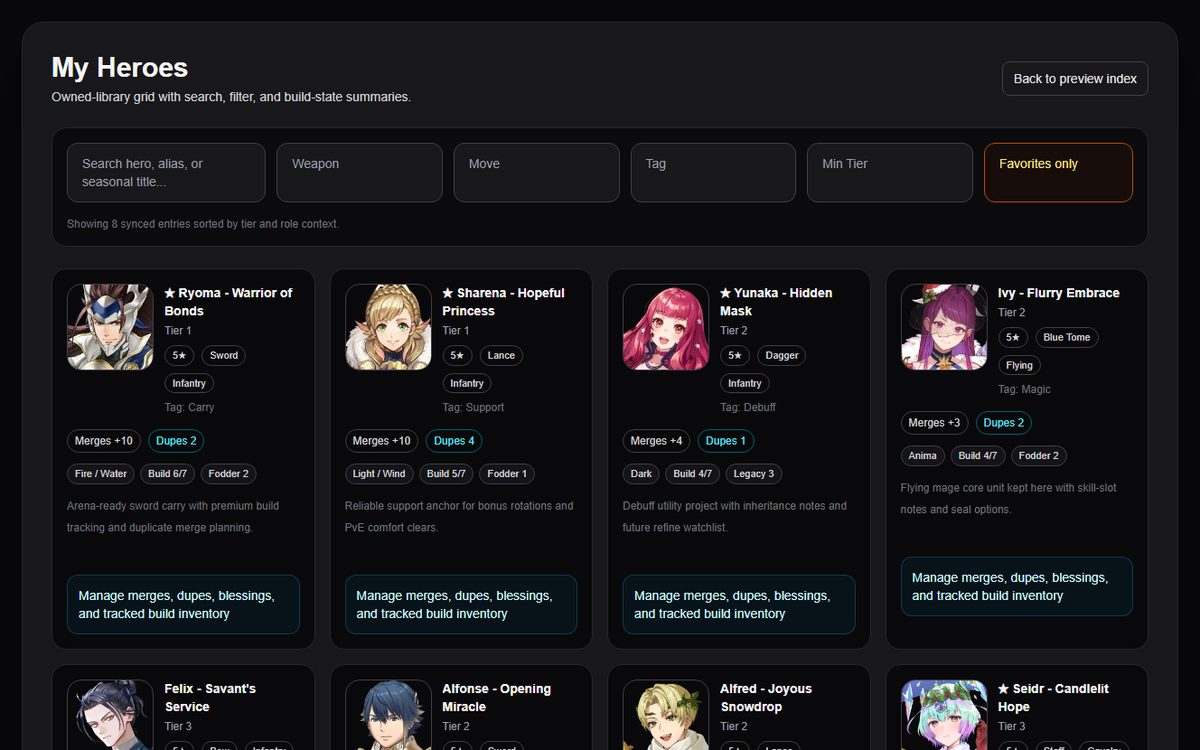The image size is (1200, 750).
Task: Click Ryoma's Merges +10 badge
Action: 104,441
